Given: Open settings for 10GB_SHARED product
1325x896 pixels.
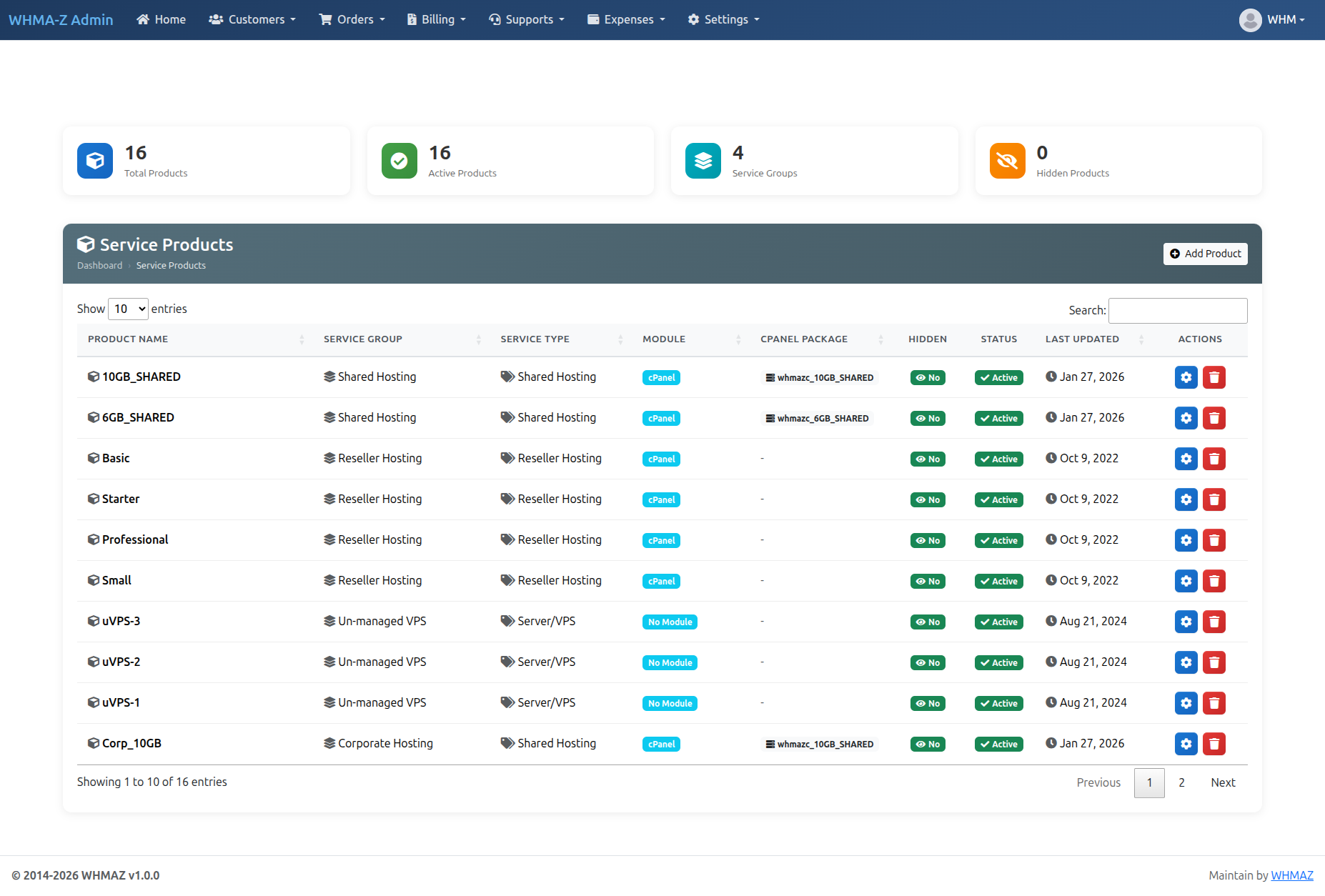Looking at the screenshot, I should 1186,377.
